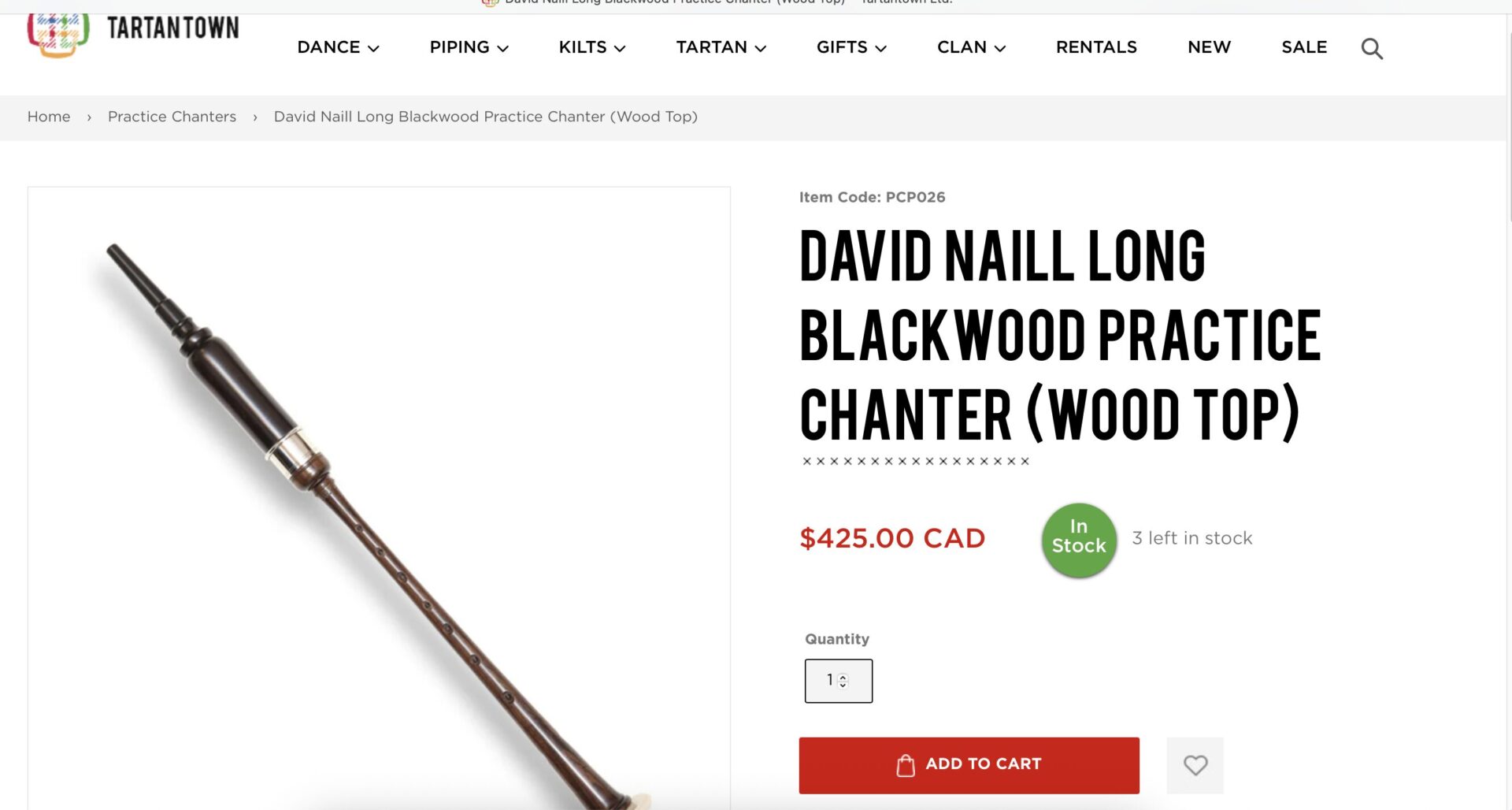Click the practice chanter product image

[x=379, y=498]
